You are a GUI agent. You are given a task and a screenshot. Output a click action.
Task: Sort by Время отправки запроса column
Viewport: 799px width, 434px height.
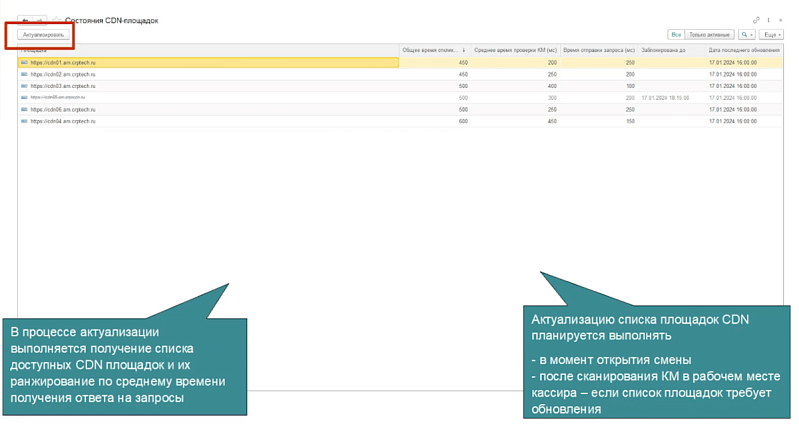point(599,50)
